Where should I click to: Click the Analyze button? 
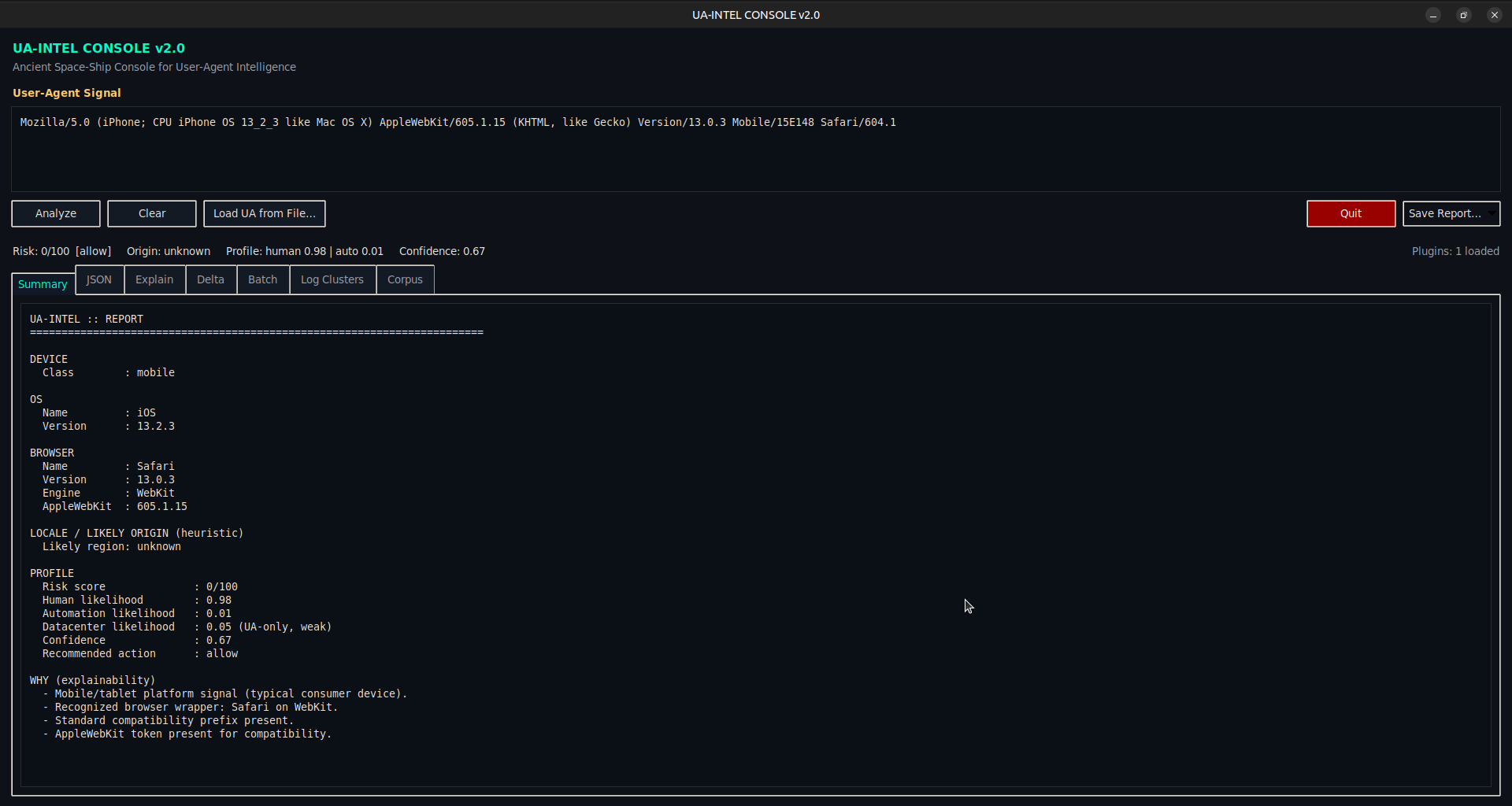pos(56,213)
